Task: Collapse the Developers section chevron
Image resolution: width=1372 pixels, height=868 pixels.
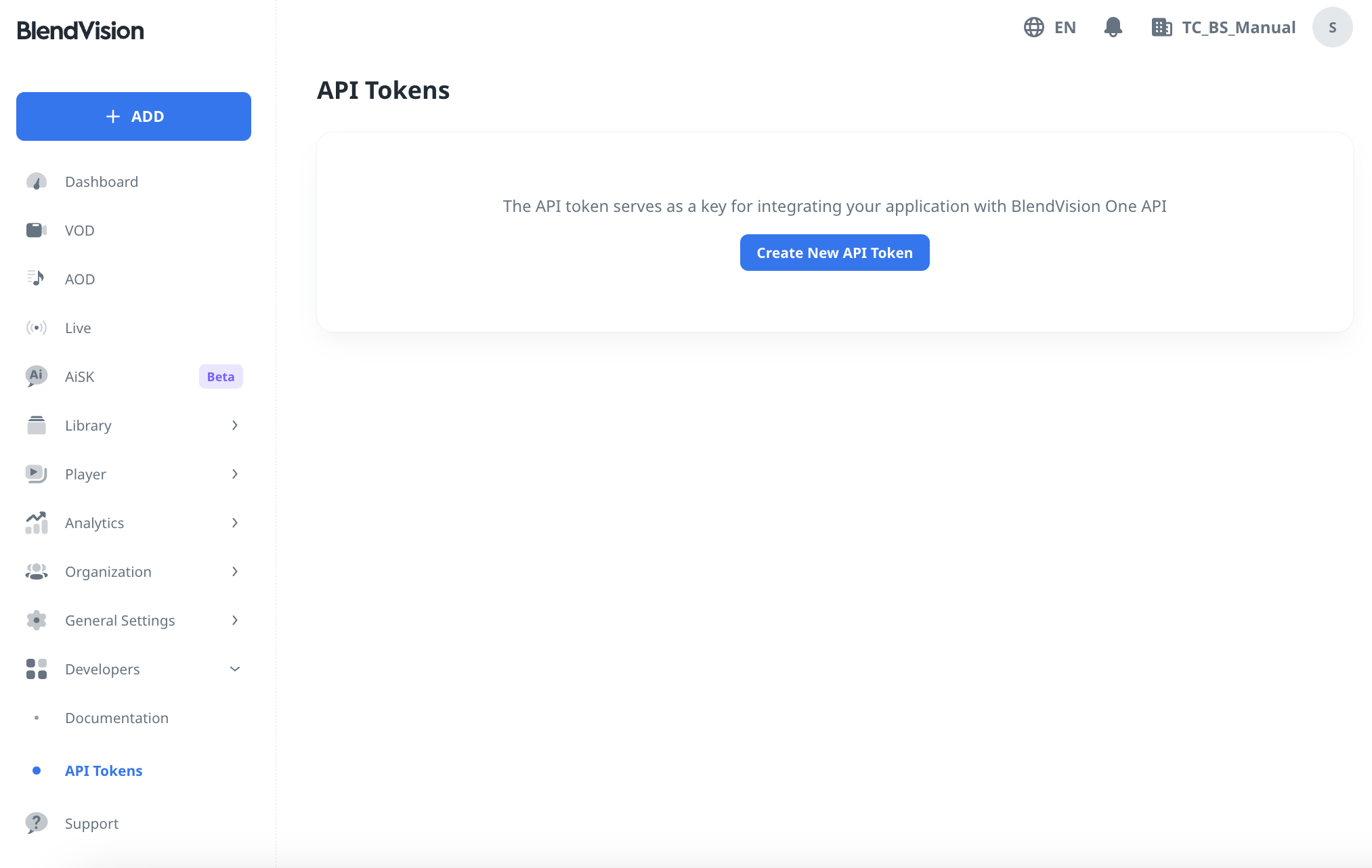Action: click(x=234, y=669)
